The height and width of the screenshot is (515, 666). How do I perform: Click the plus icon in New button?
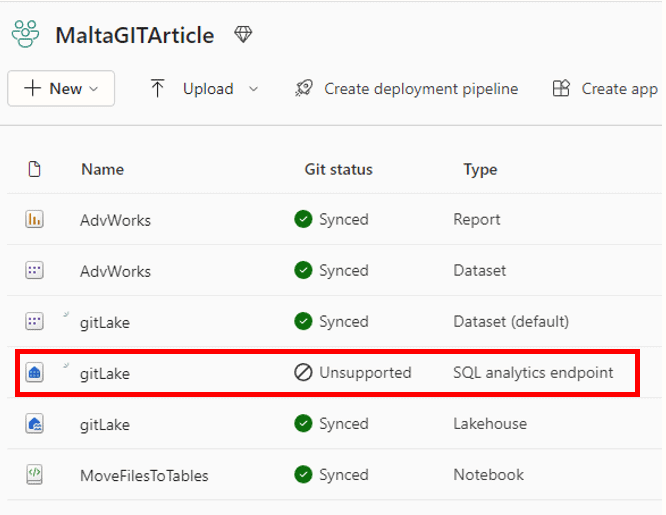pyautogui.click(x=32, y=88)
